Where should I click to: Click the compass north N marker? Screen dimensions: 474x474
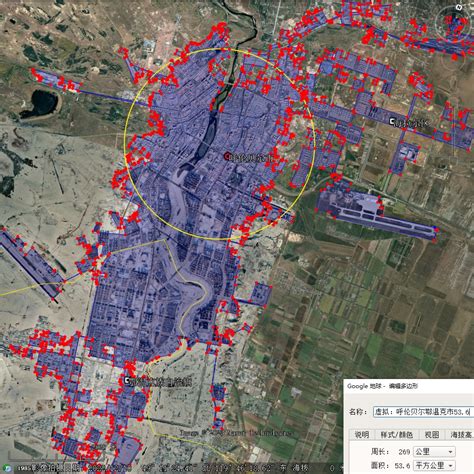(459, 7)
